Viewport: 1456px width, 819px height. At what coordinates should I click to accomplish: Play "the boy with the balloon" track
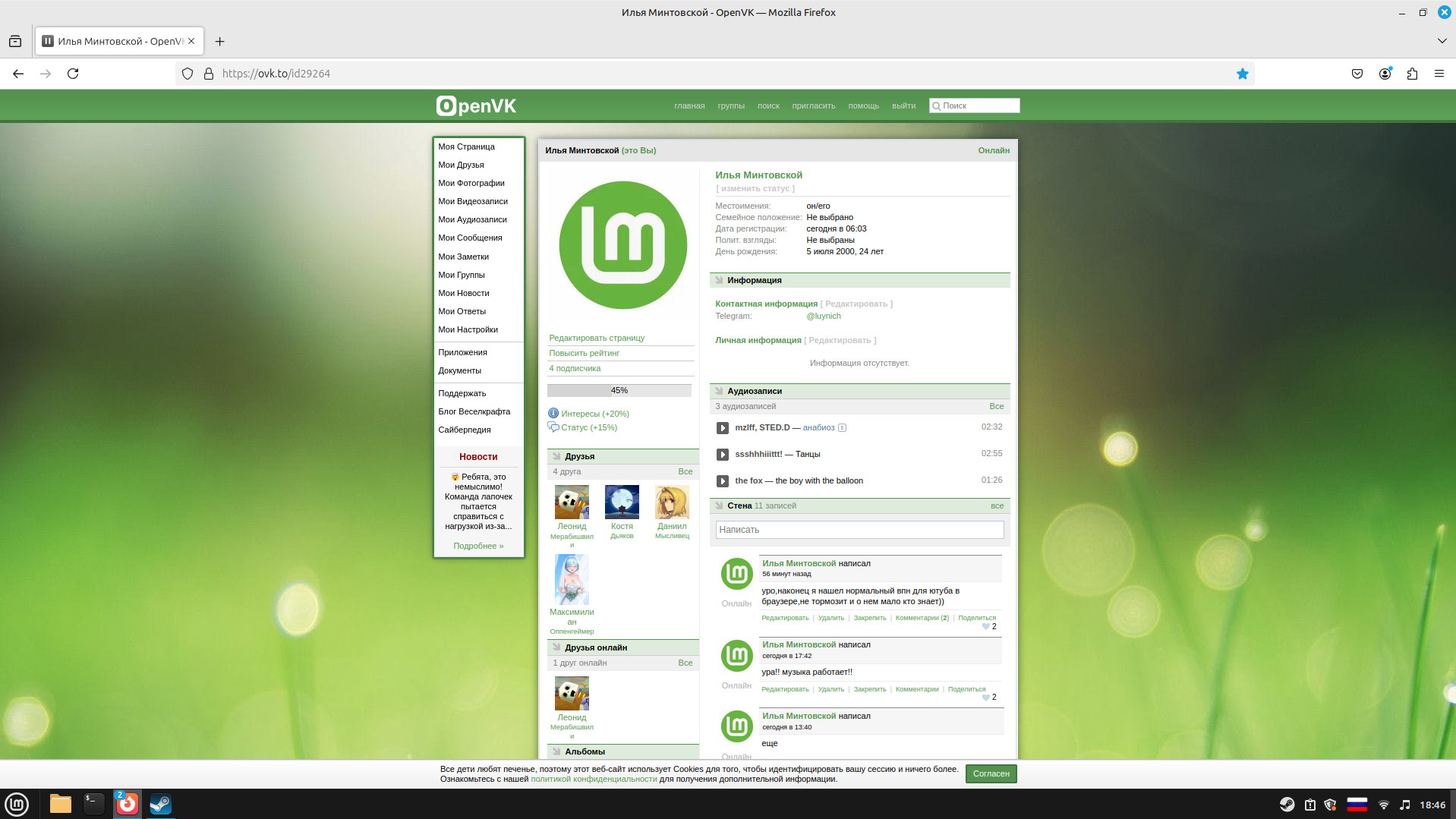pos(722,481)
